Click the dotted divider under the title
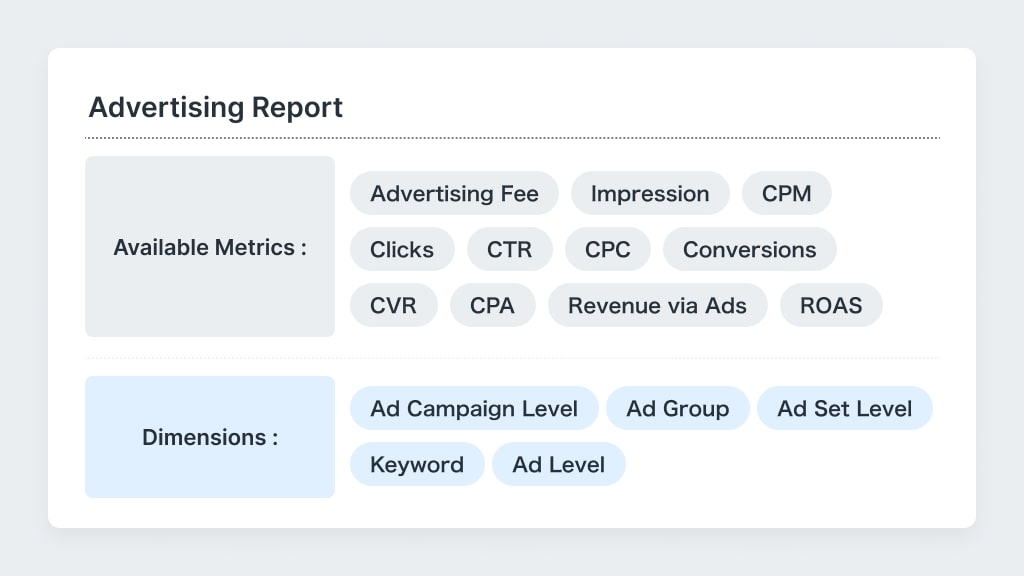Viewport: 1024px width, 576px height. click(512, 138)
